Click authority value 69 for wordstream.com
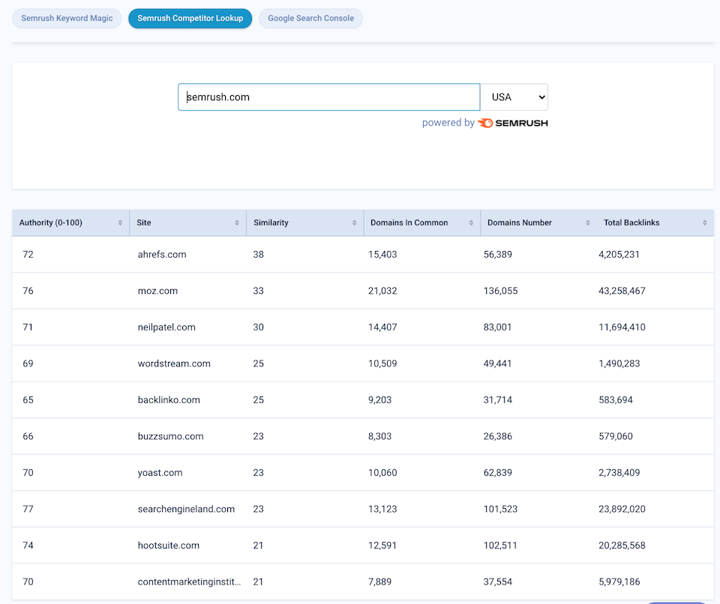The height and width of the screenshot is (604, 720). (28, 363)
